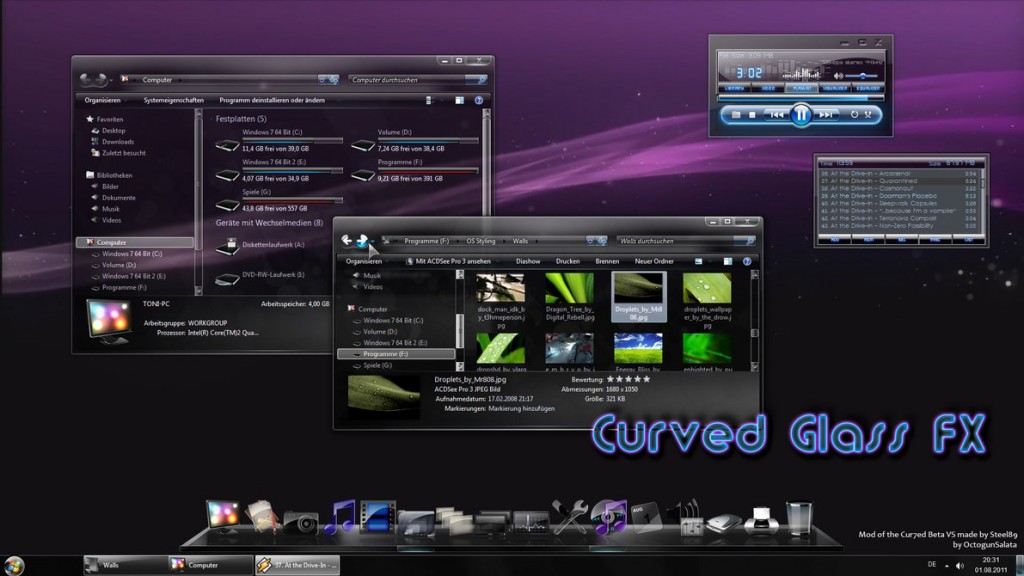1024x576 pixels.
Task: Select Spiele (G:) drive in the Computer window
Action: click(x=279, y=200)
